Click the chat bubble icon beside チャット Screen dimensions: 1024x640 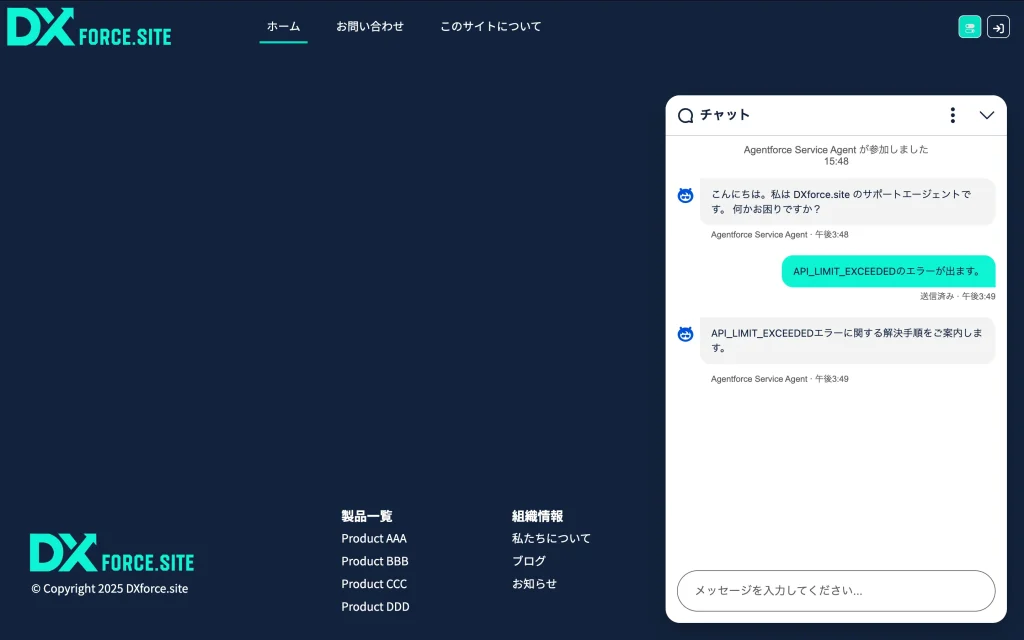(x=685, y=115)
